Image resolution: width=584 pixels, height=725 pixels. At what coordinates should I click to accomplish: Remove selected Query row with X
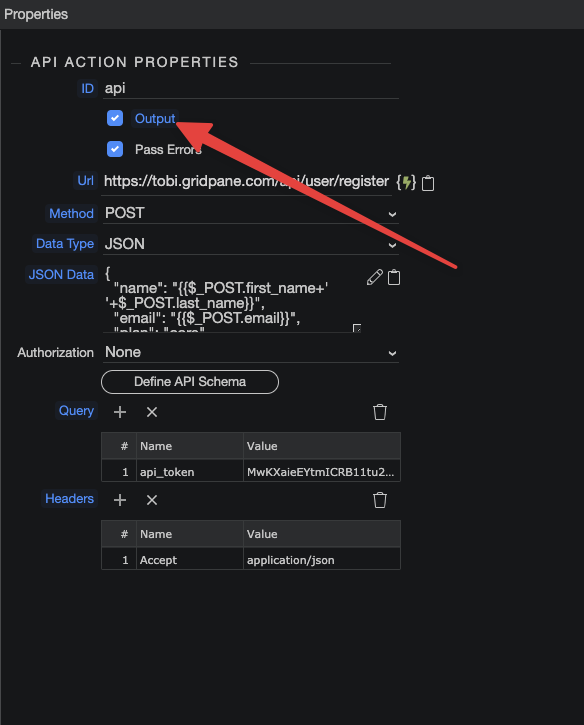pos(152,412)
